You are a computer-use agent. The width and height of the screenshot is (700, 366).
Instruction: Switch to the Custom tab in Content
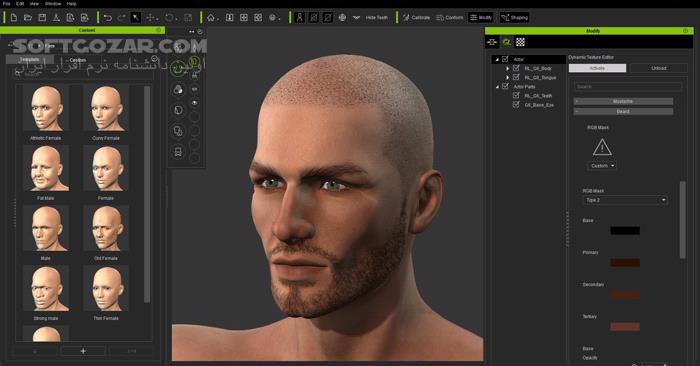click(77, 60)
